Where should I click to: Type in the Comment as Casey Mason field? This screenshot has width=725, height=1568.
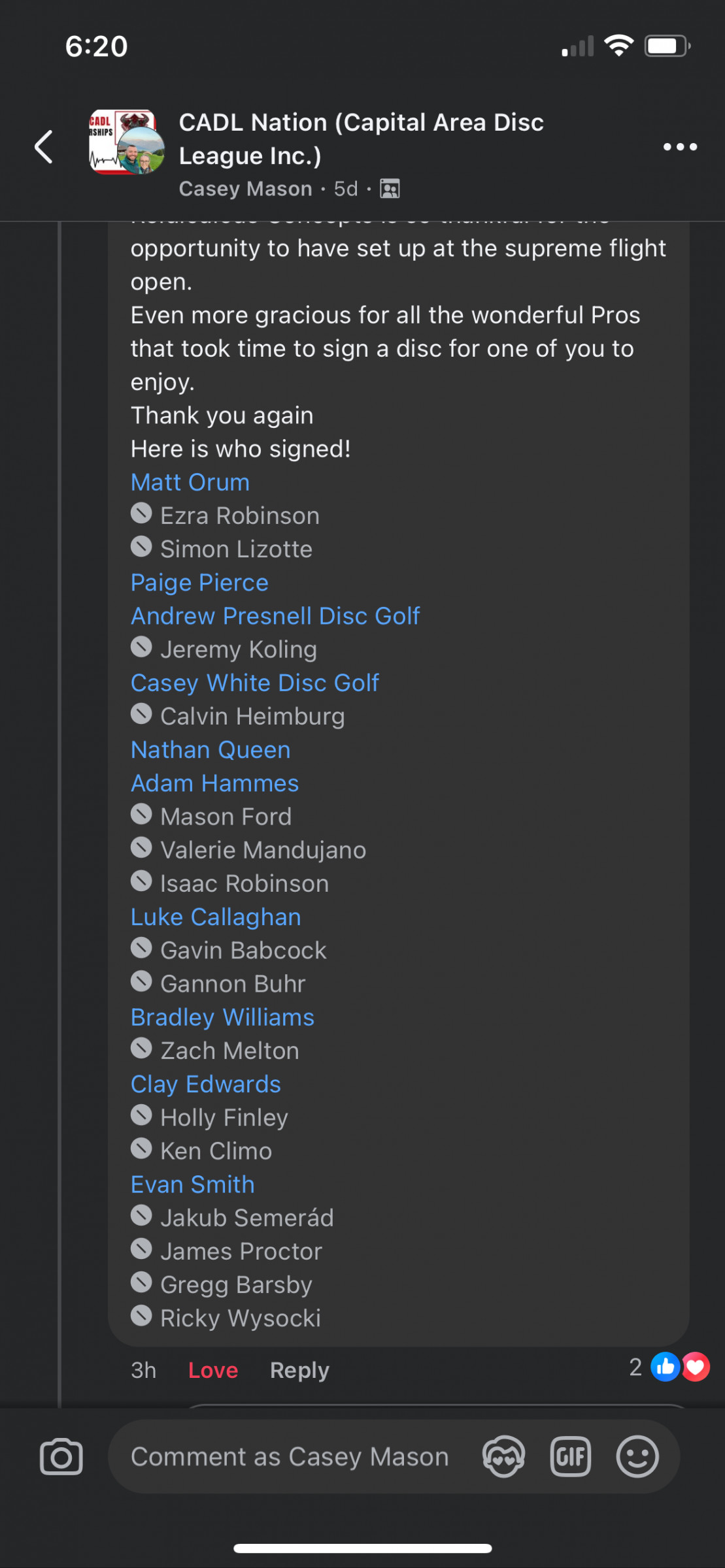[290, 1457]
